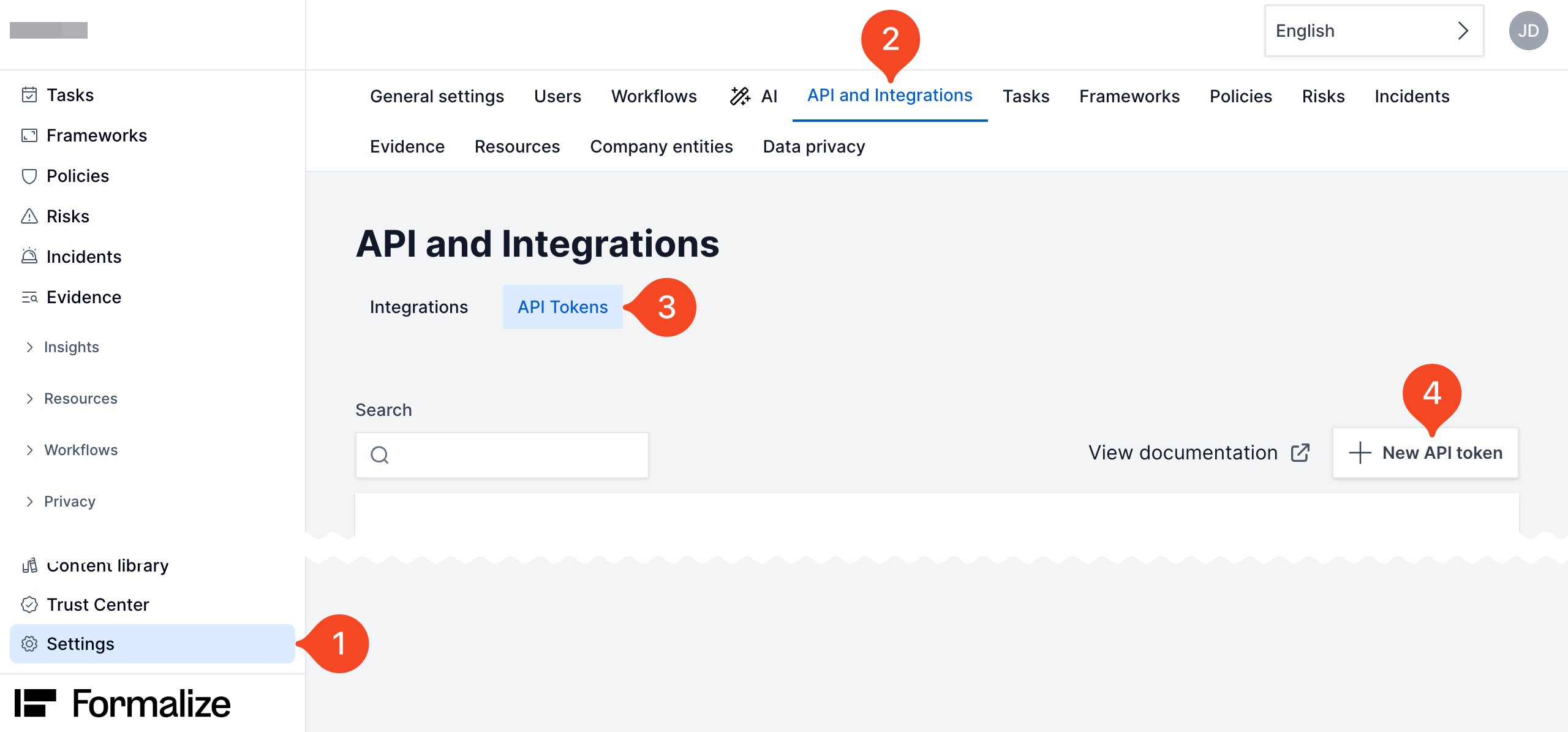1568x732 pixels.
Task: Click the Tasks calendar icon in sidebar
Action: pos(29,95)
